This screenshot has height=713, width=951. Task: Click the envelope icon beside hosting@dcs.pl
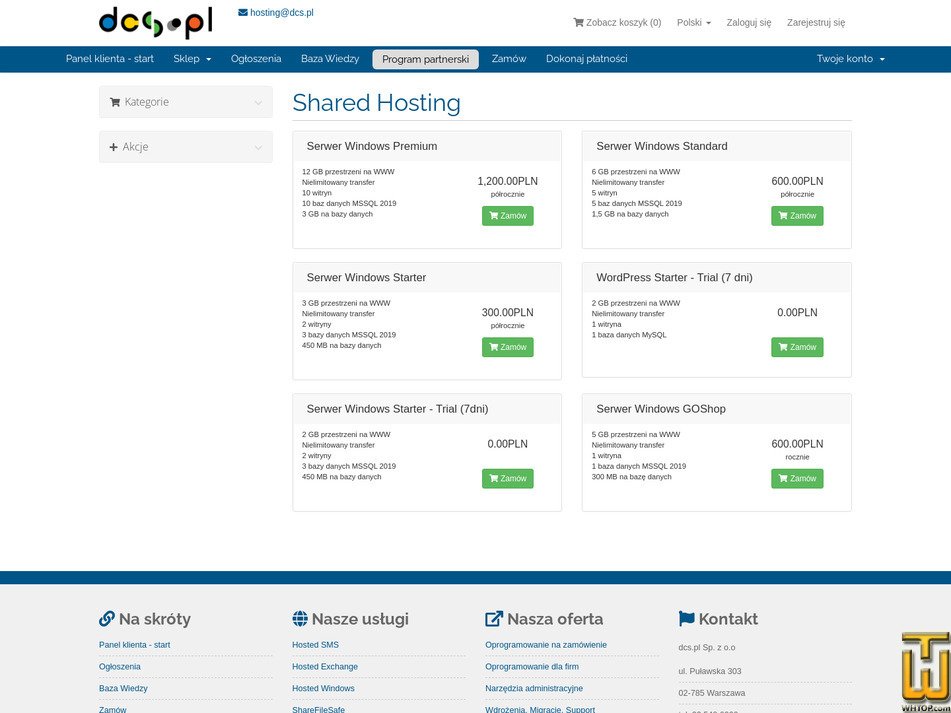coord(243,12)
